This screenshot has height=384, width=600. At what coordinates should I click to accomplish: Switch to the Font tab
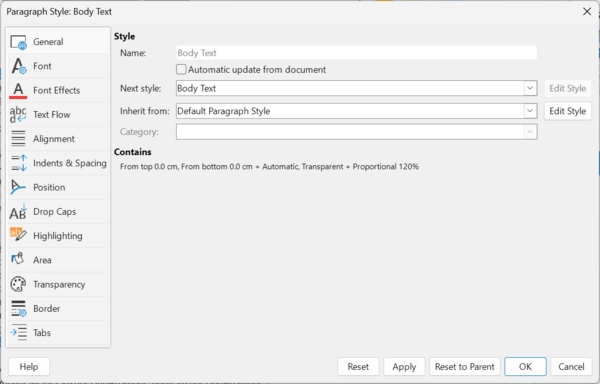pos(42,66)
